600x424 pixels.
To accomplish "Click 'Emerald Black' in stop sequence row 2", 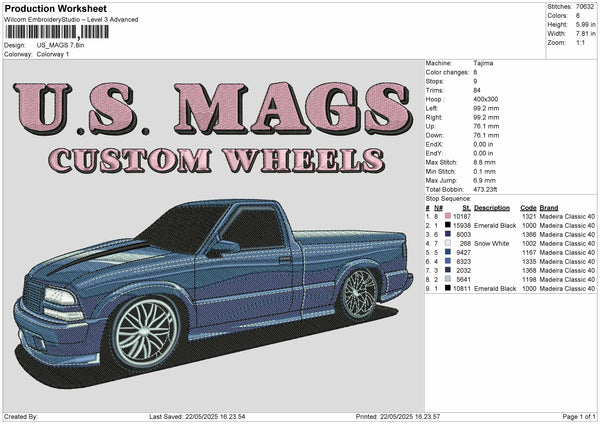I will pos(495,225).
